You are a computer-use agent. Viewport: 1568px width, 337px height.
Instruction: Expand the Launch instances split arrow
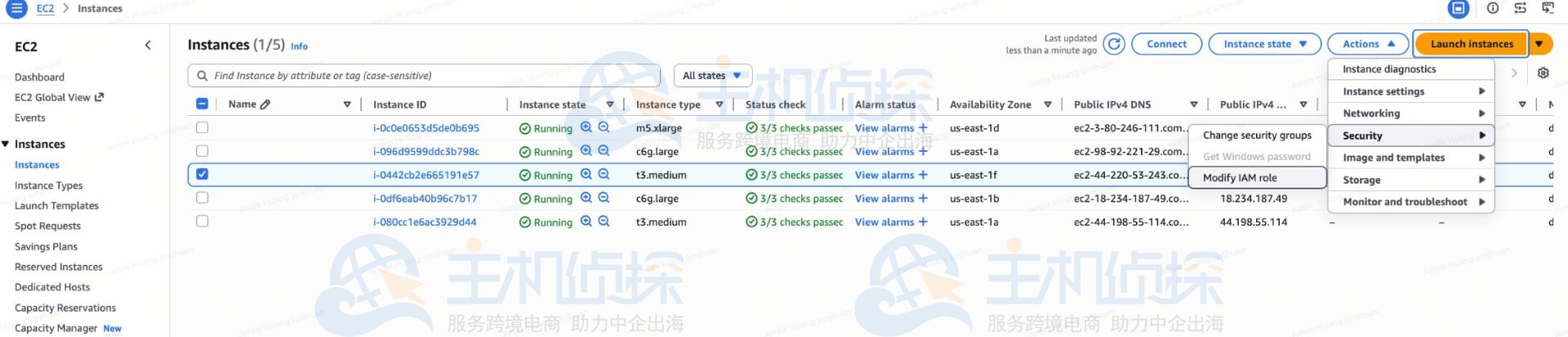(1539, 44)
